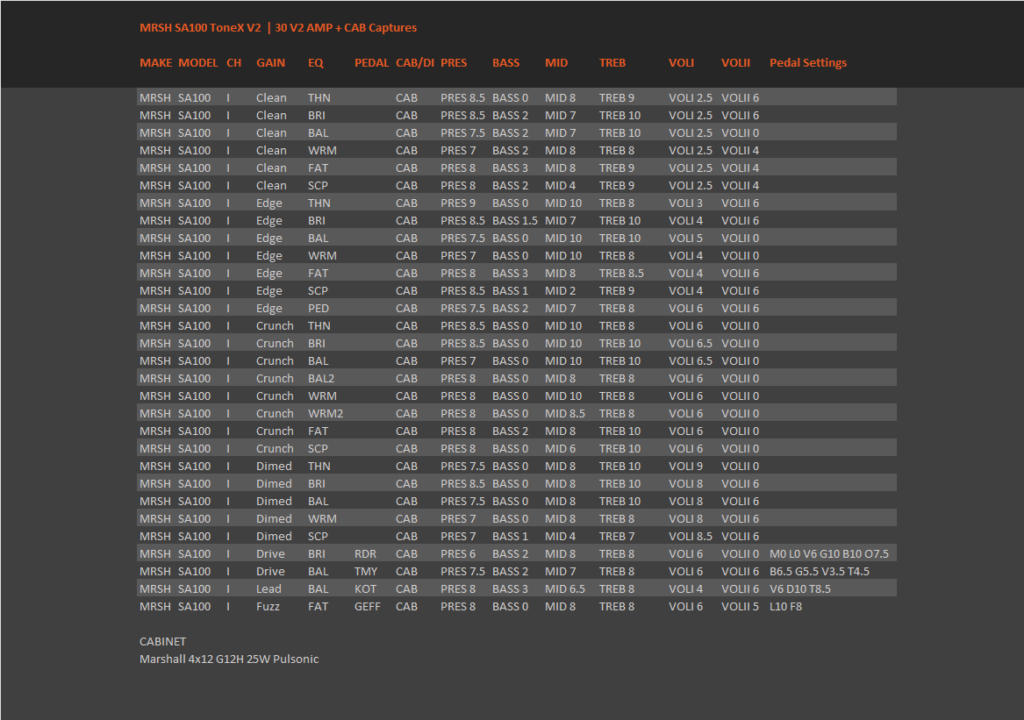Click MID 4 in Clean SCP row
Image resolution: width=1024 pixels, height=720 pixels.
click(x=560, y=186)
